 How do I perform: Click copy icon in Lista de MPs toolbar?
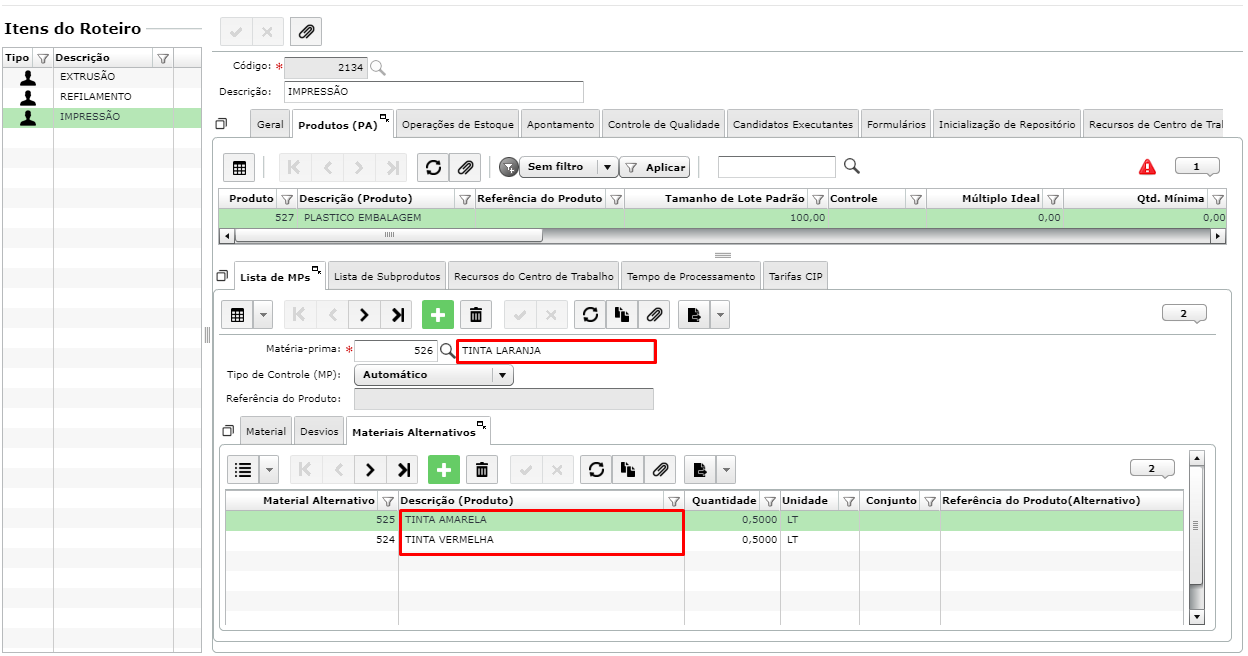click(x=622, y=315)
